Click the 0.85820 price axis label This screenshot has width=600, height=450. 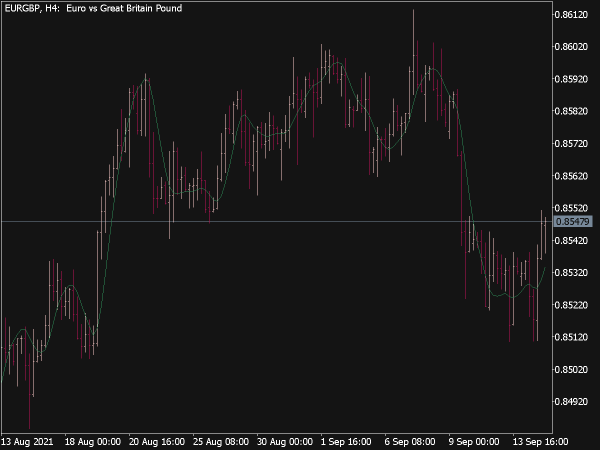(571, 111)
